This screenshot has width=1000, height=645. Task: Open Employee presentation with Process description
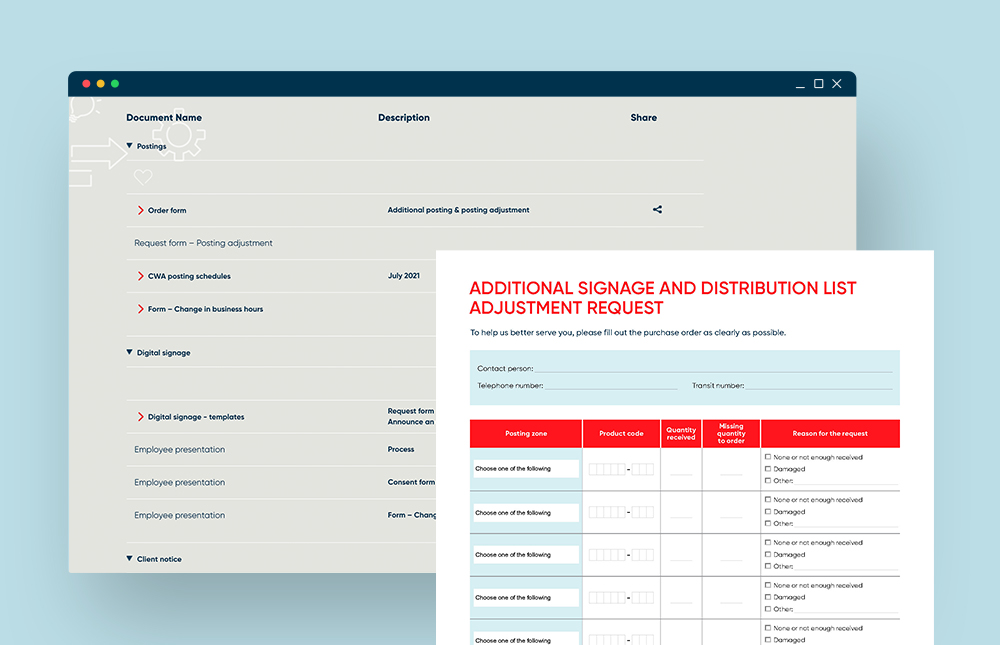coord(179,450)
